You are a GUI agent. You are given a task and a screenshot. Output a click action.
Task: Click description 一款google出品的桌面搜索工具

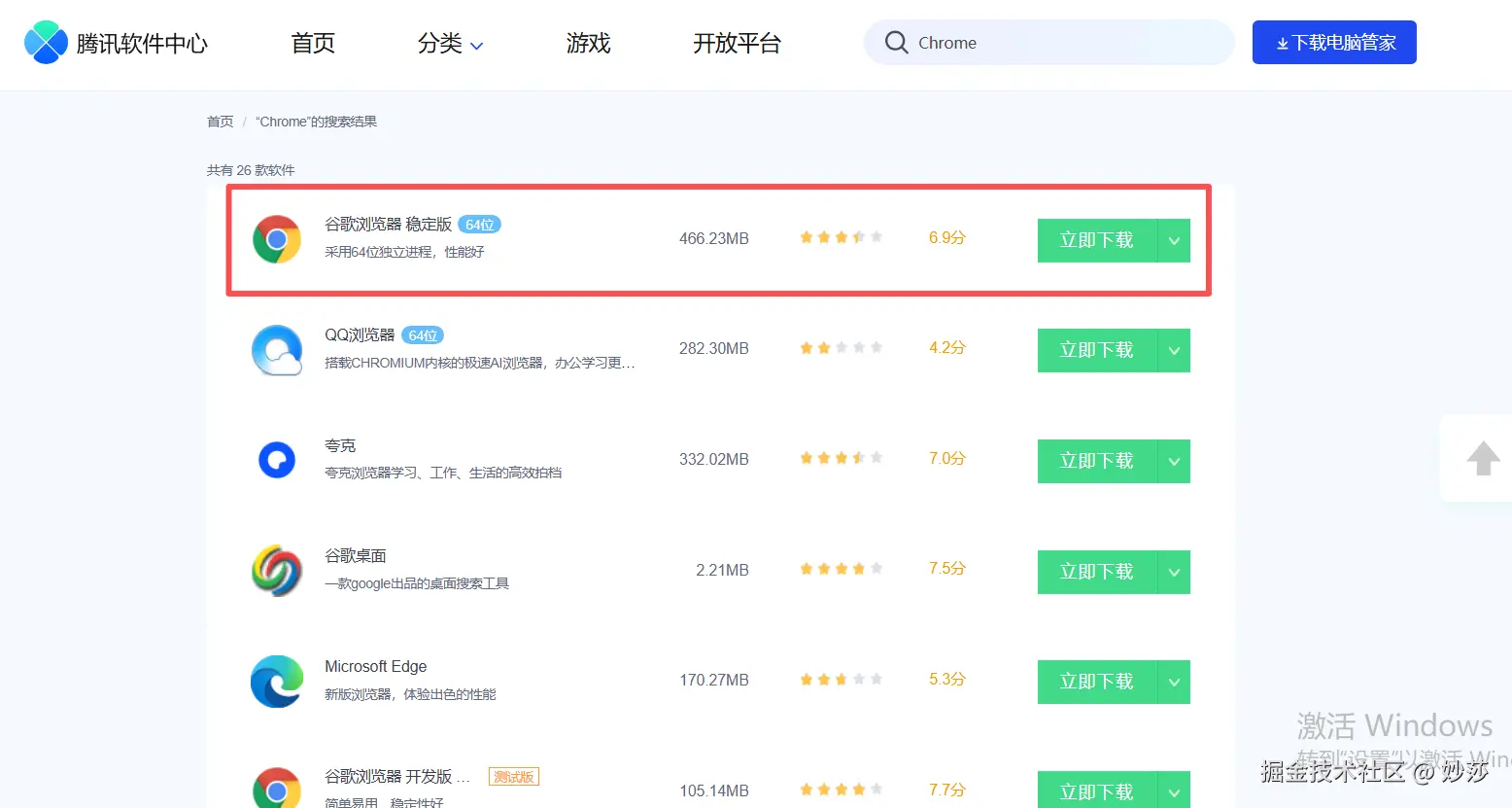point(417,583)
